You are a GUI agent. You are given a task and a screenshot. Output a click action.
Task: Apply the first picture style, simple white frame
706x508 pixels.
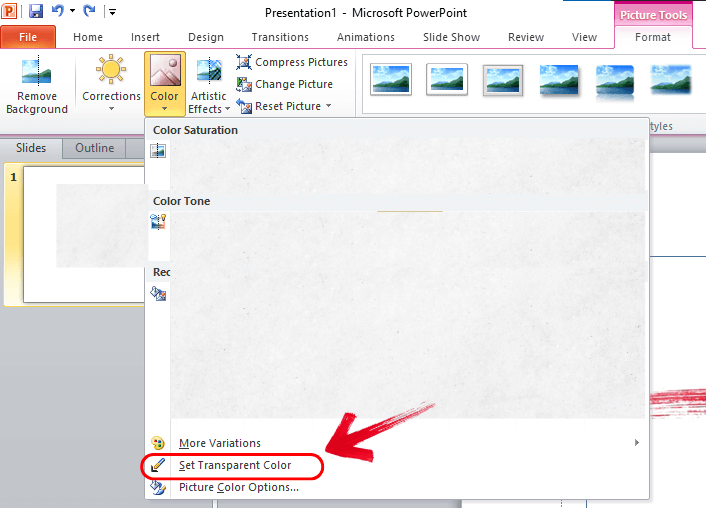point(391,80)
